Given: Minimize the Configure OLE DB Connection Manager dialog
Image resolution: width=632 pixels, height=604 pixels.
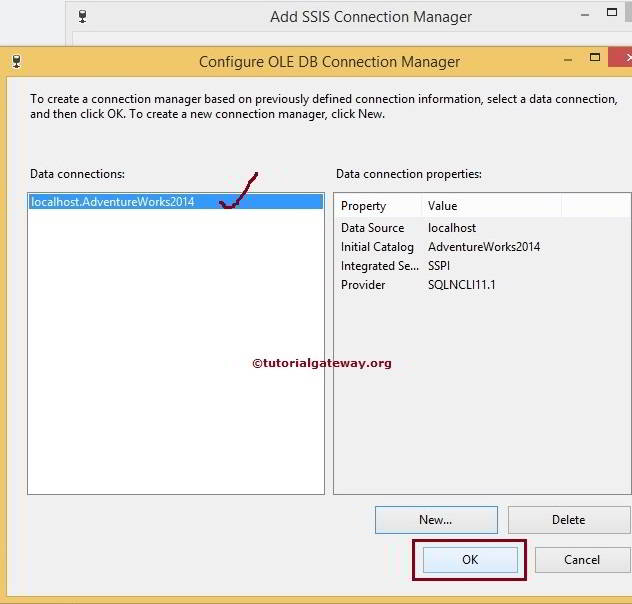Looking at the screenshot, I should [568, 60].
